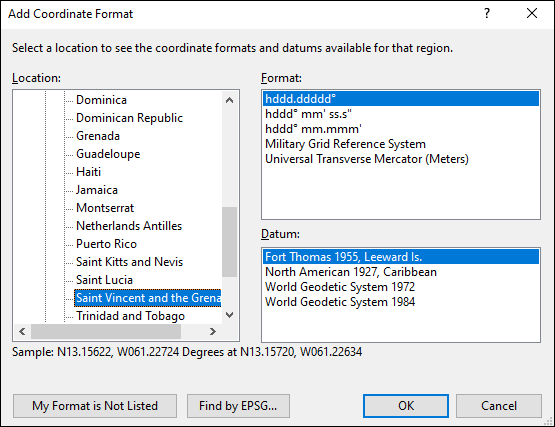The image size is (555, 427).
Task: Select hddd.ddddd° format
Action: [x=401, y=99]
